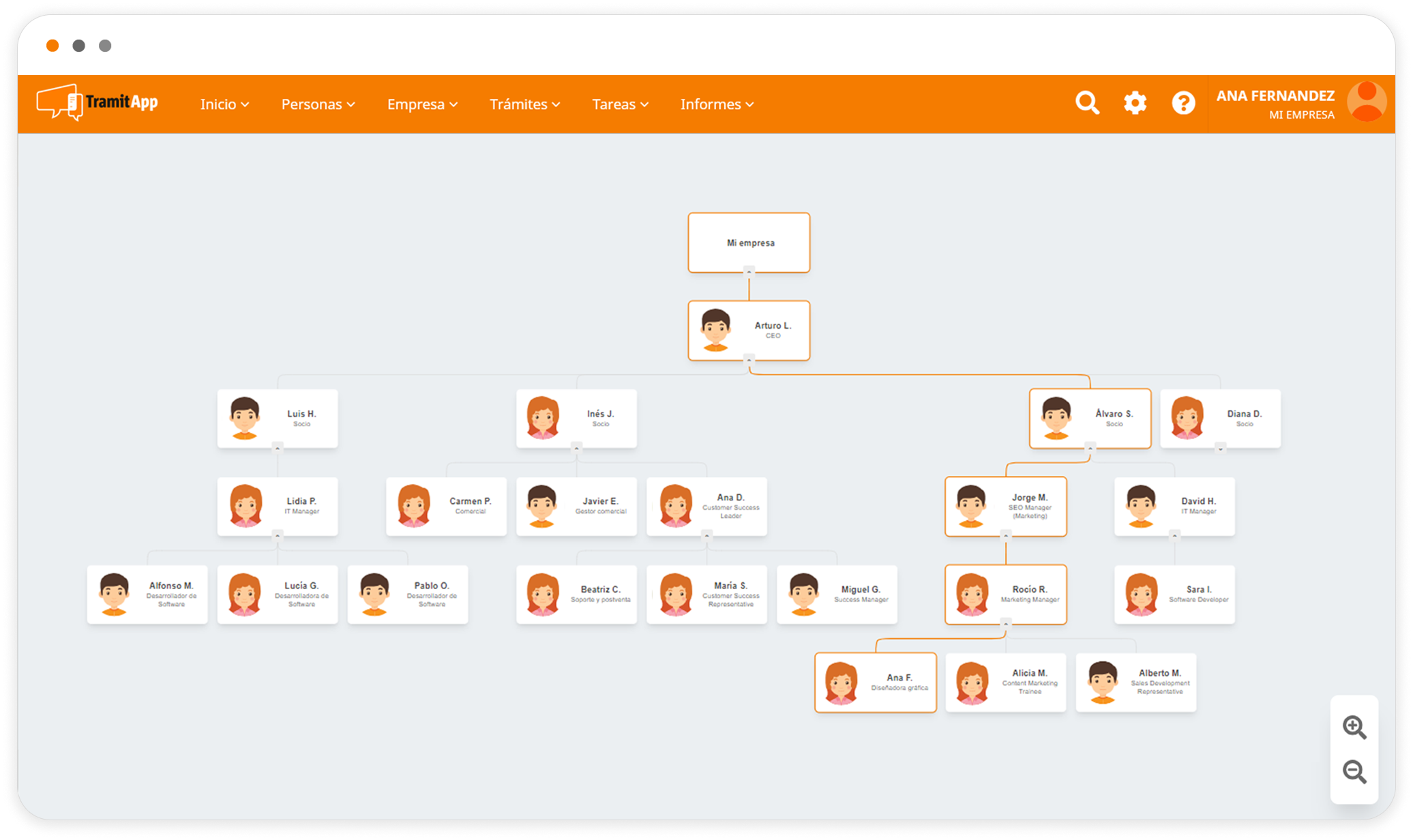Click the zoom out magnifier button

[x=1354, y=772]
